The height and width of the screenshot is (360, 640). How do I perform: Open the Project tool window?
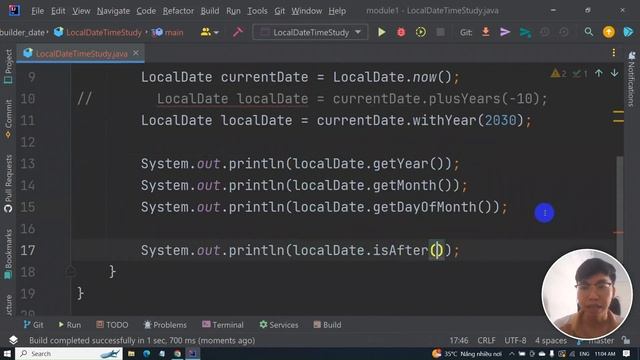(8, 67)
